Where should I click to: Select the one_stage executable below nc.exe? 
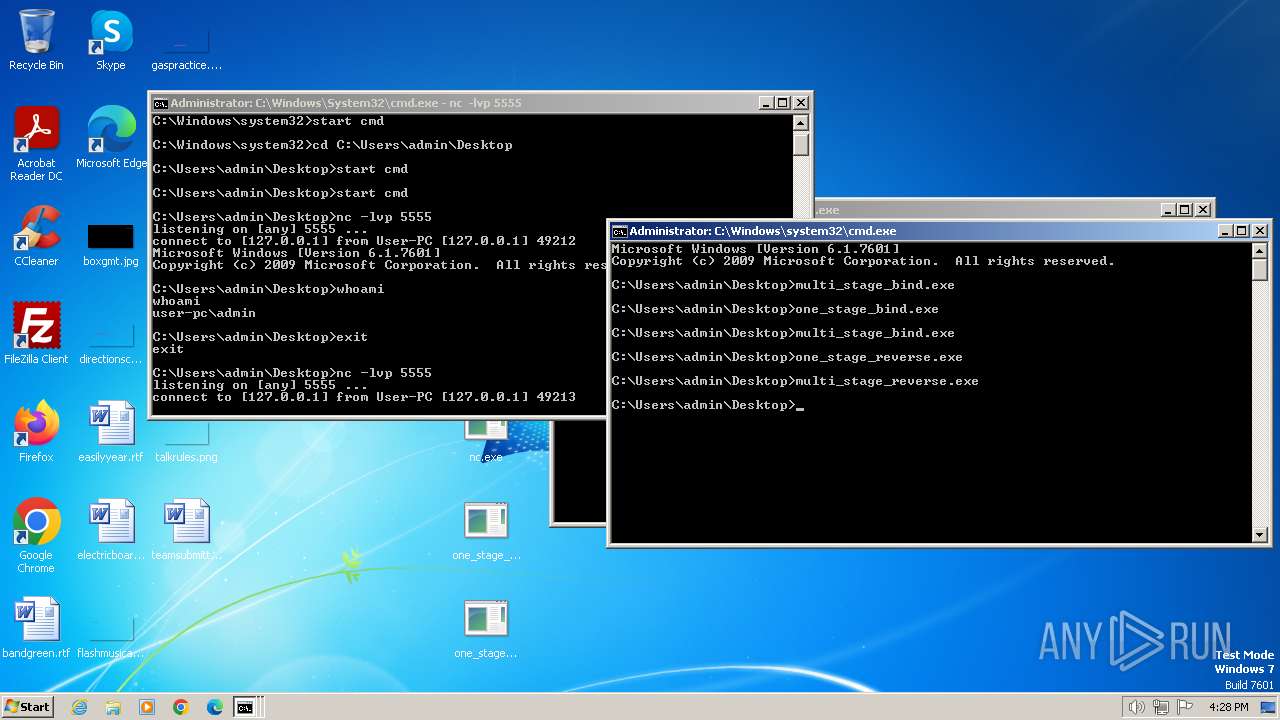(486, 530)
